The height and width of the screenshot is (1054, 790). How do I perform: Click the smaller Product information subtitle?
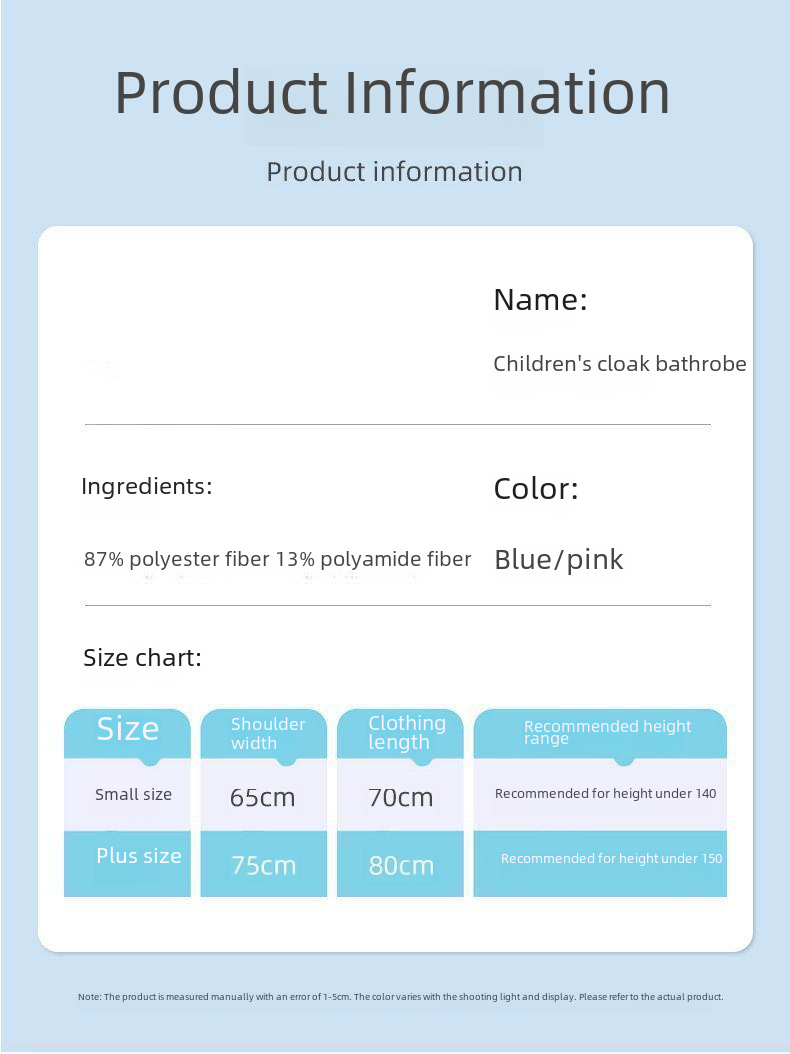point(394,172)
